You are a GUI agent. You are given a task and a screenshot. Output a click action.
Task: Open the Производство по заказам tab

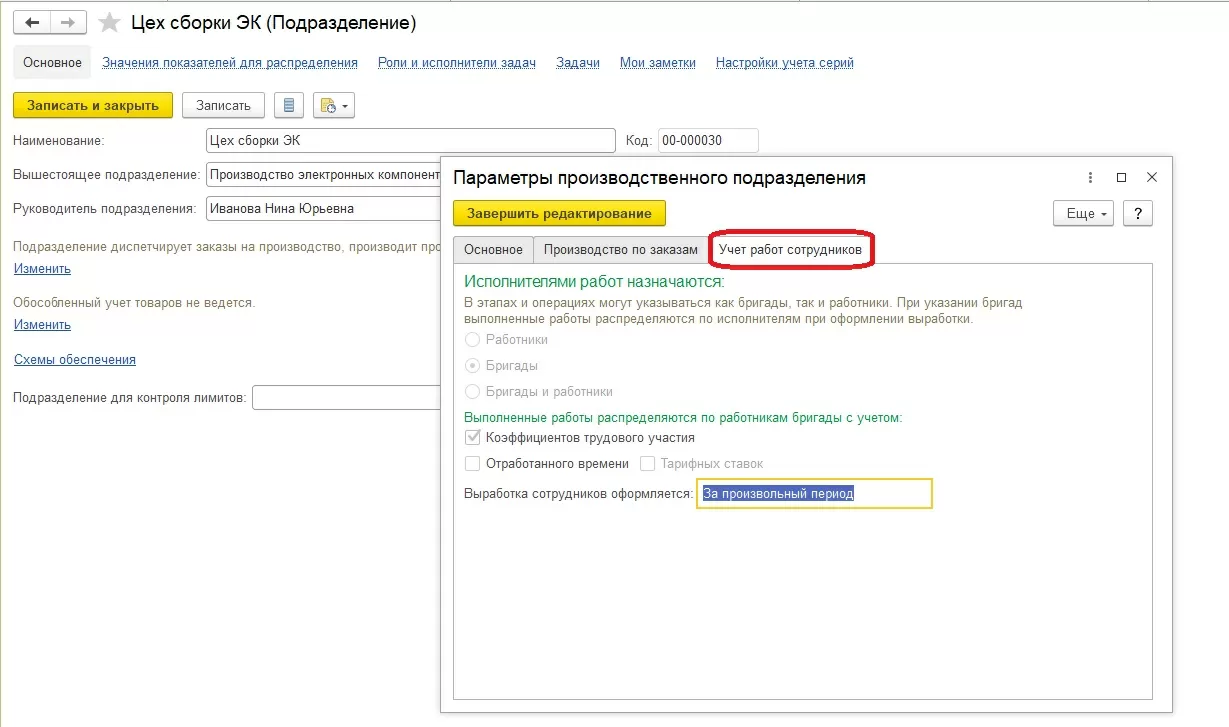[620, 249]
